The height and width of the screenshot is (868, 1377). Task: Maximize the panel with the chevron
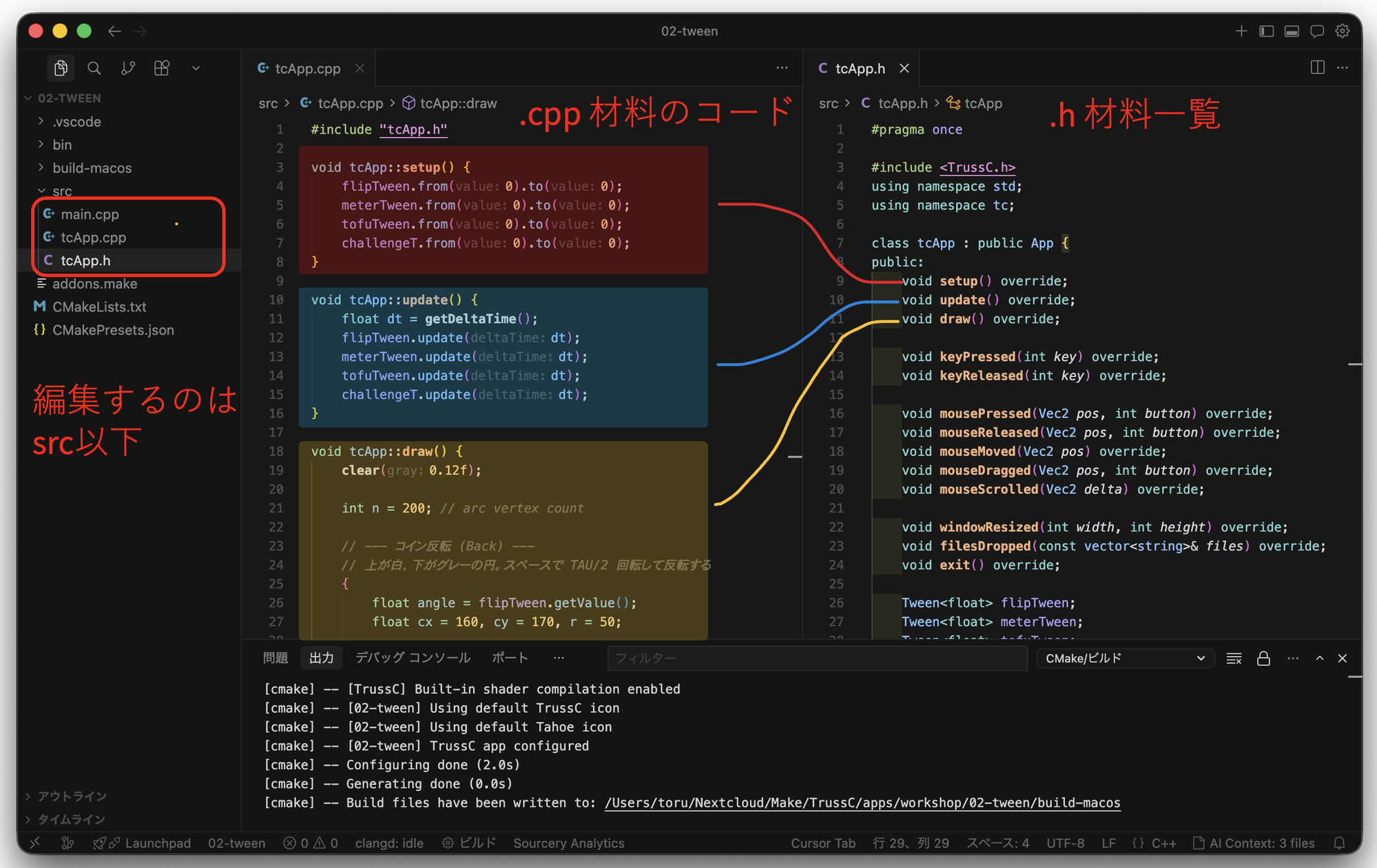(1319, 658)
